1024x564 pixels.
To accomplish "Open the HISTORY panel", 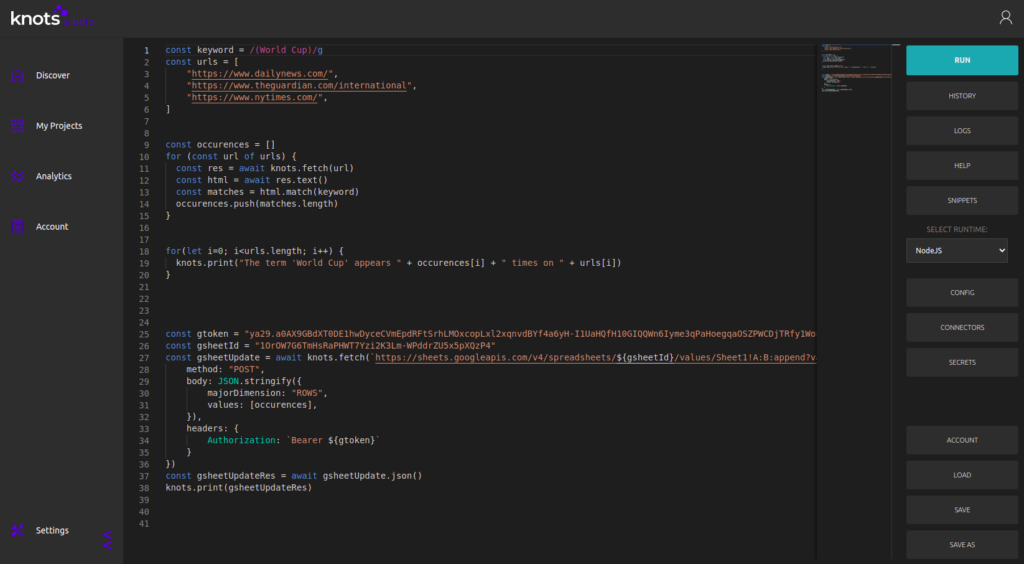I will (962, 96).
